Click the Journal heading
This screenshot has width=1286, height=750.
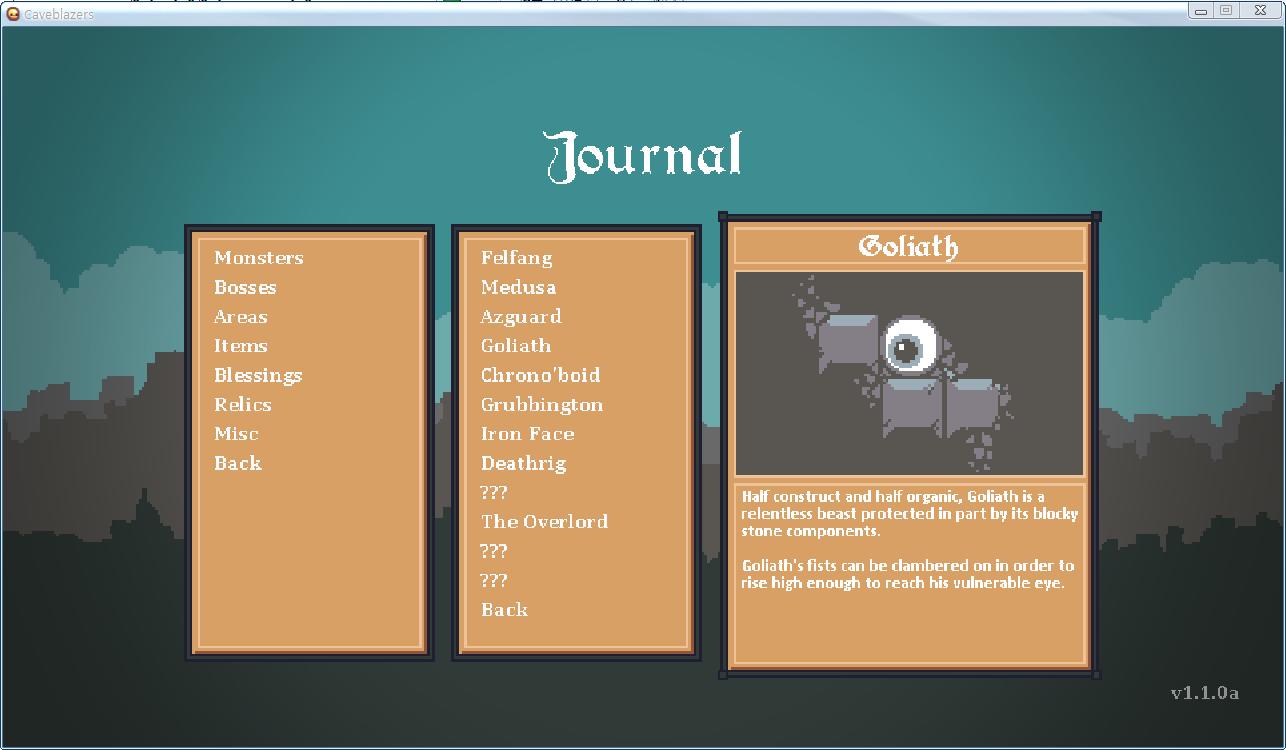point(644,157)
